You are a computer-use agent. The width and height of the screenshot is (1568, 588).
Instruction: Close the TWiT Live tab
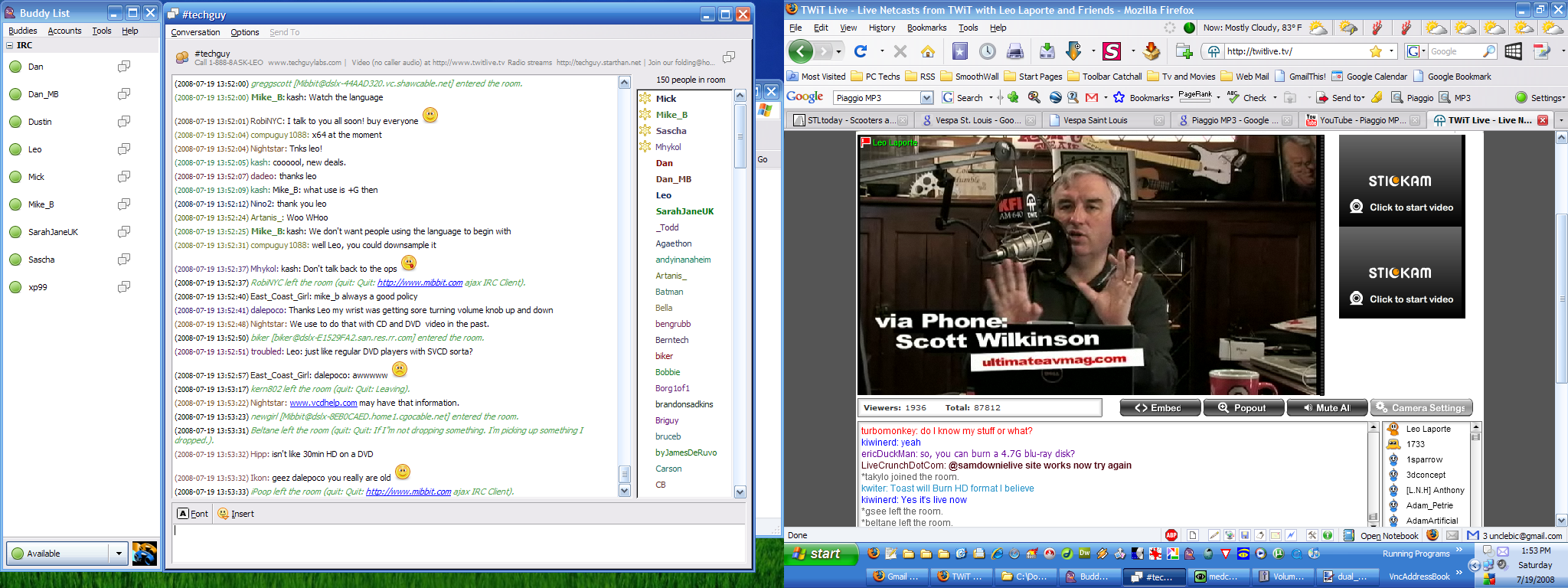tap(1543, 120)
